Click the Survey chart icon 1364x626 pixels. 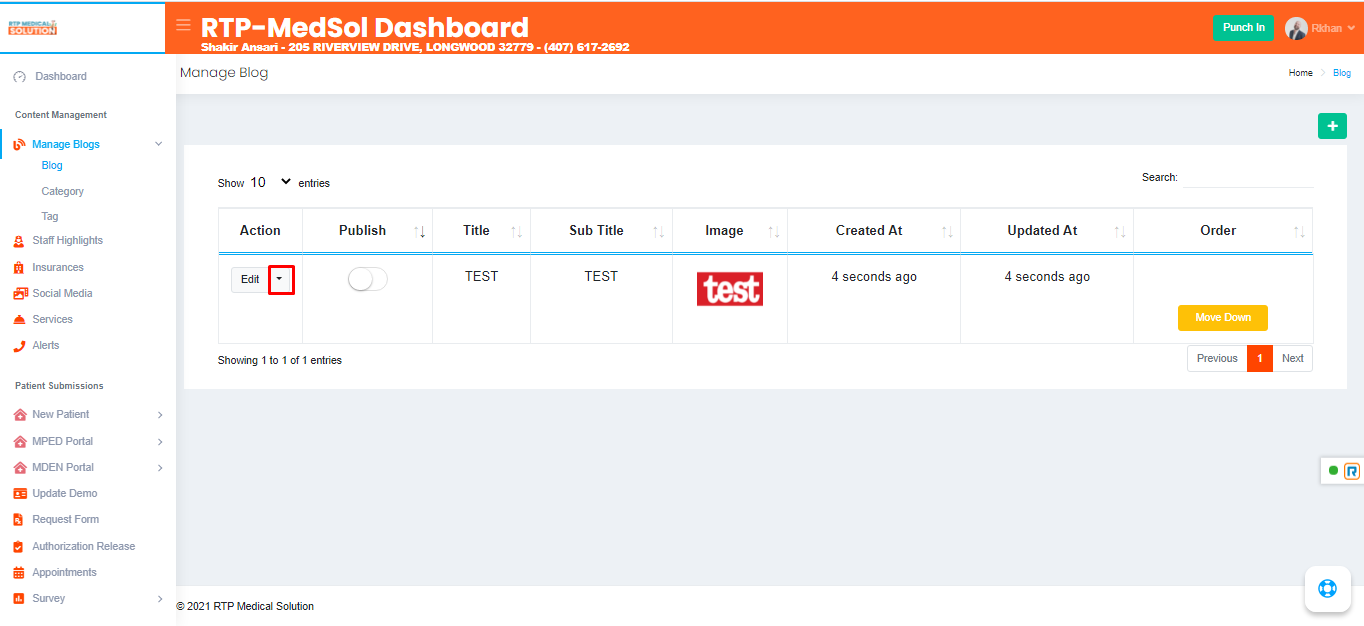coord(19,599)
